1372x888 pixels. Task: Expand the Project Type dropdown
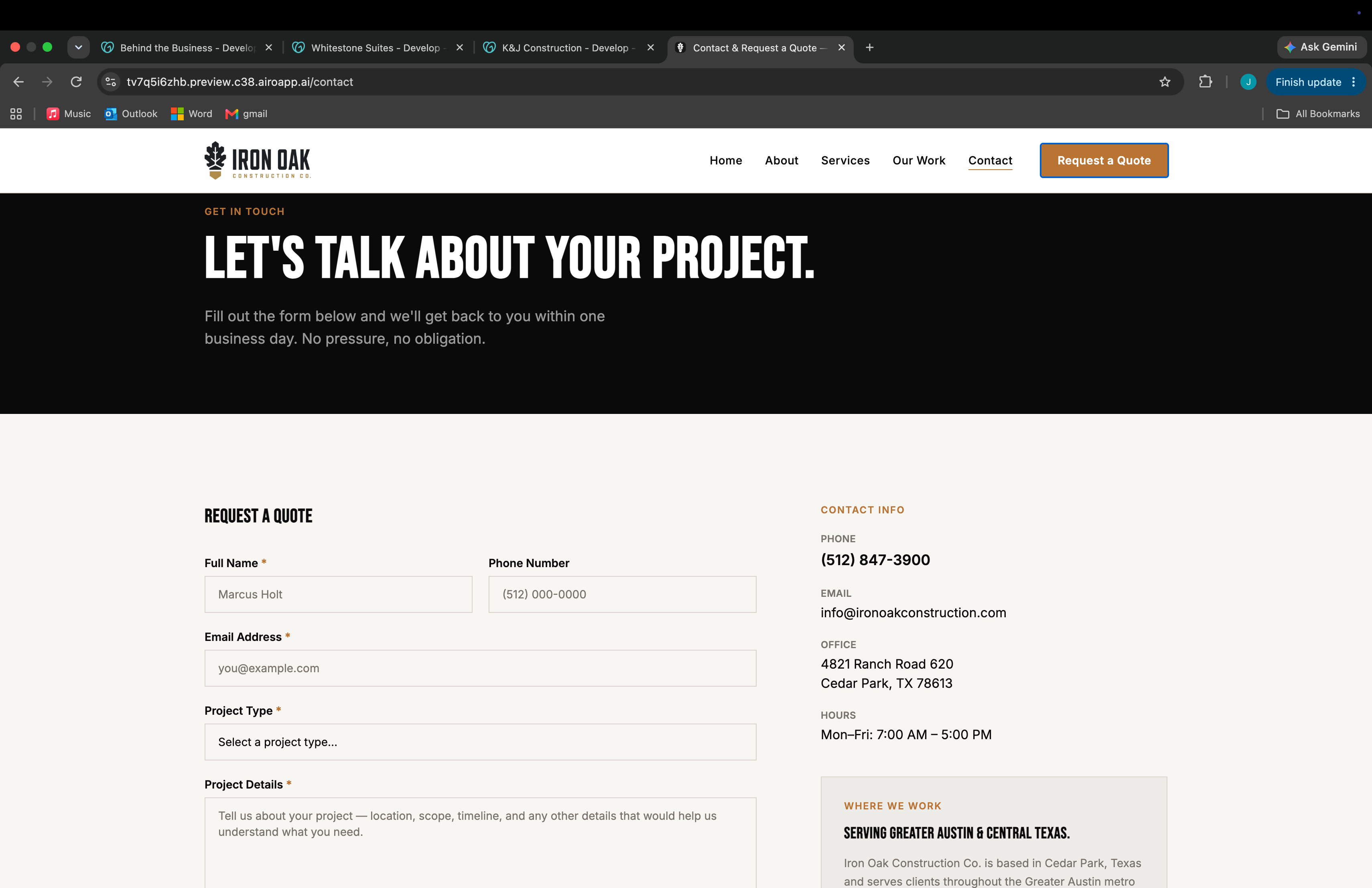click(480, 742)
